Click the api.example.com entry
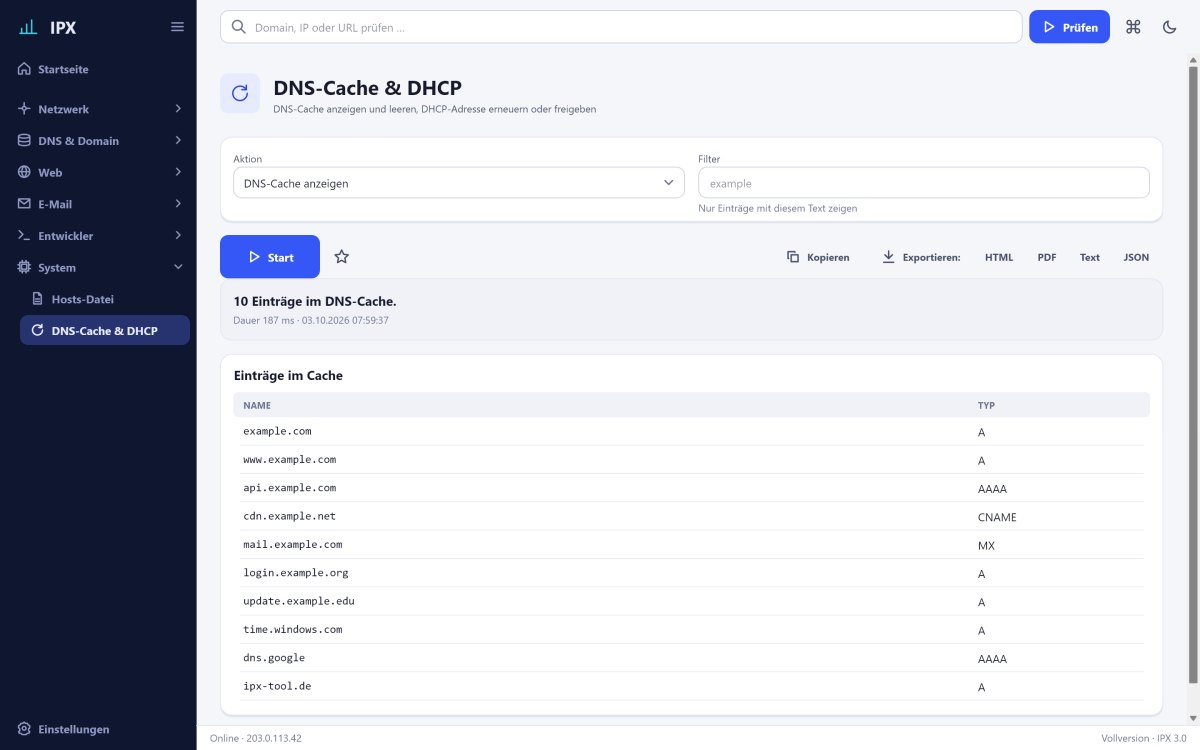 point(290,488)
